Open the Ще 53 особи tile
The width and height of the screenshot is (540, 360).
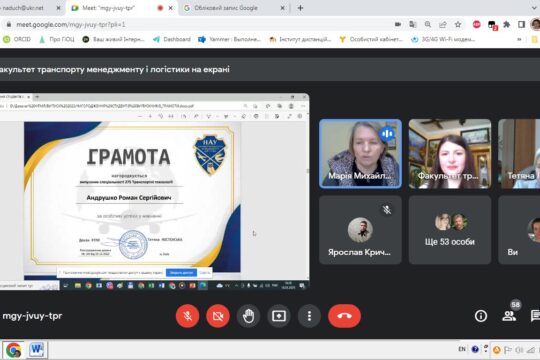pyautogui.click(x=450, y=230)
